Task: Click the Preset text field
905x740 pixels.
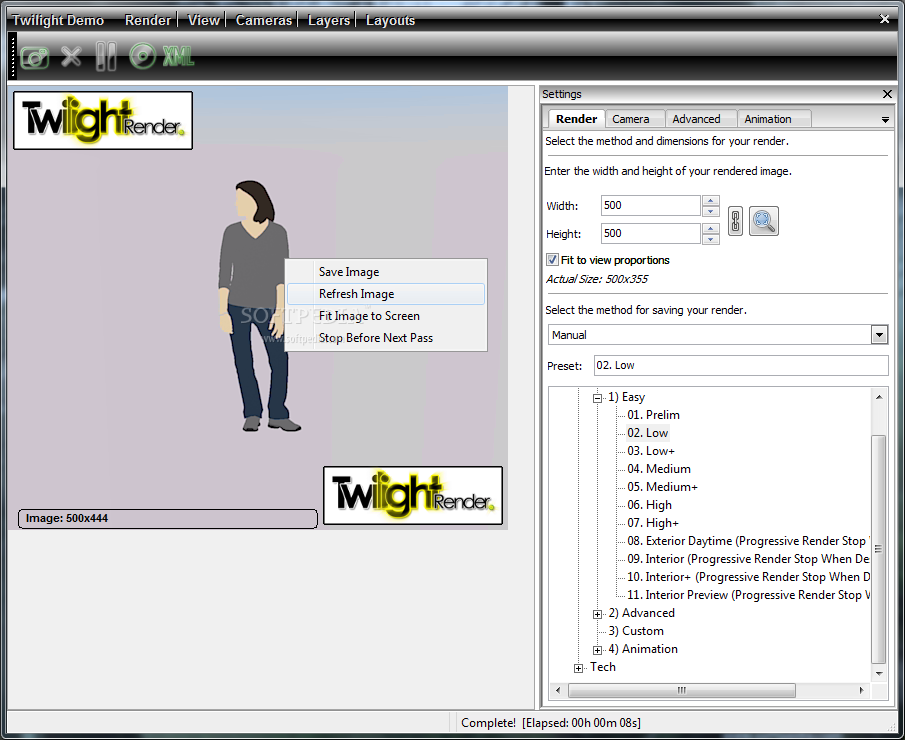Action: [741, 365]
